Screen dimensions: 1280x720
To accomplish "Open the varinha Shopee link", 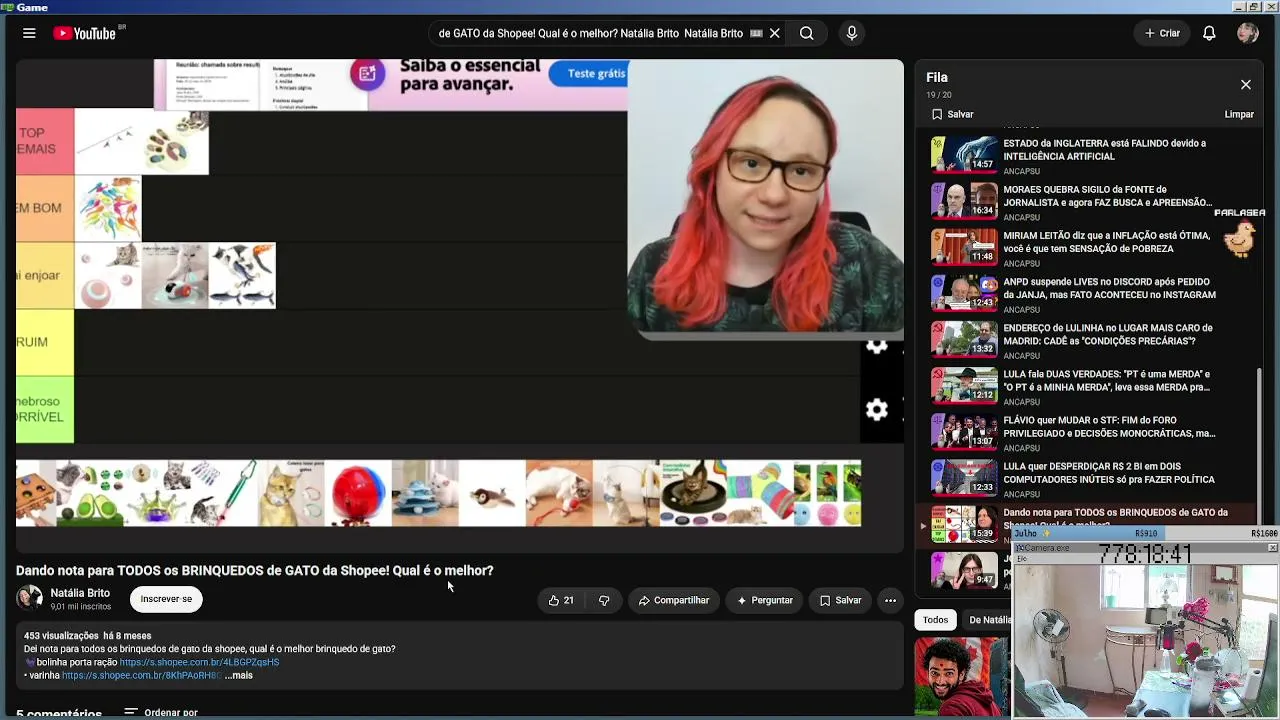I will click(x=141, y=675).
